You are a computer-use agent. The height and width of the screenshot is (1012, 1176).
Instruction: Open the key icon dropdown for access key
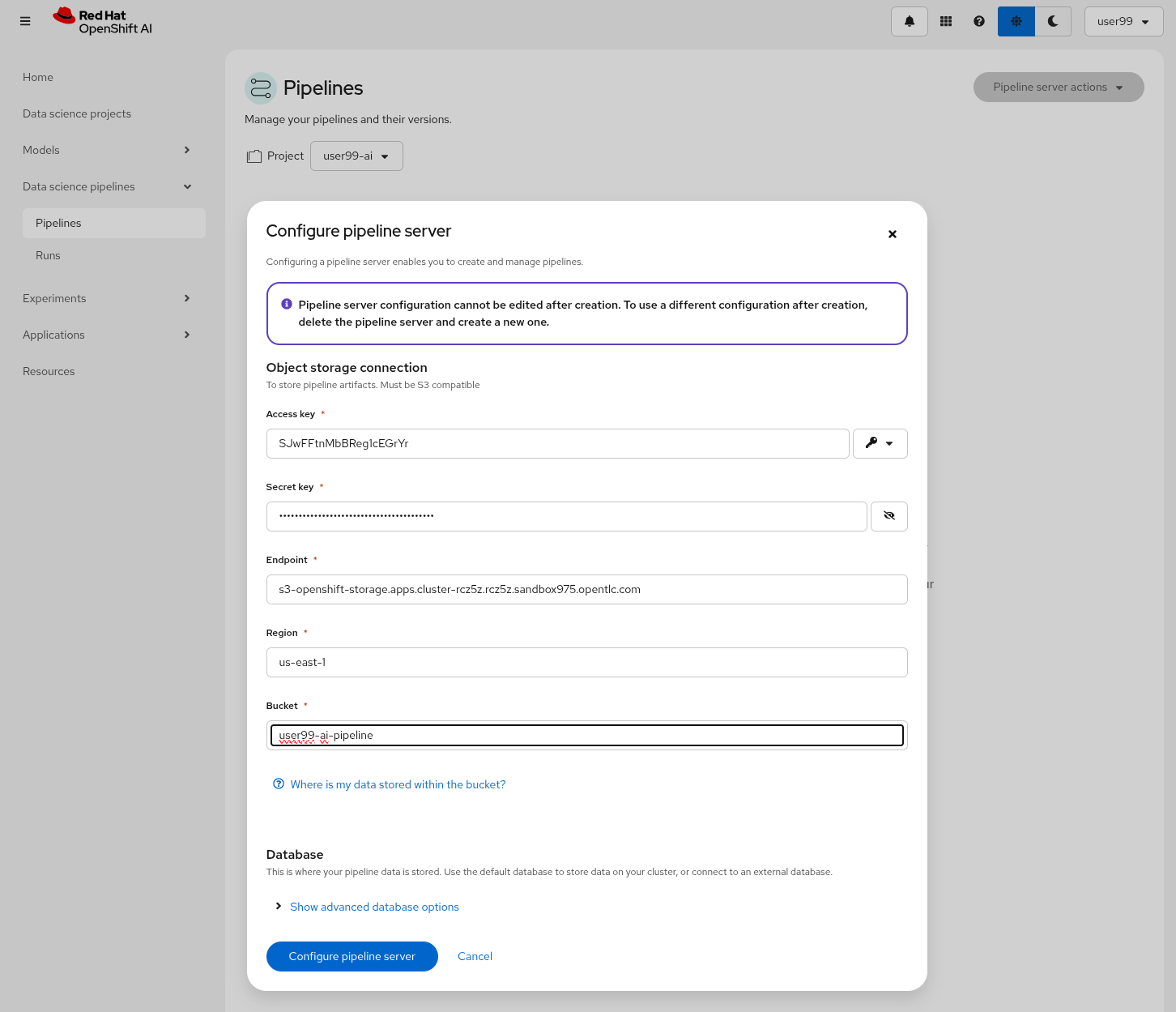880,443
